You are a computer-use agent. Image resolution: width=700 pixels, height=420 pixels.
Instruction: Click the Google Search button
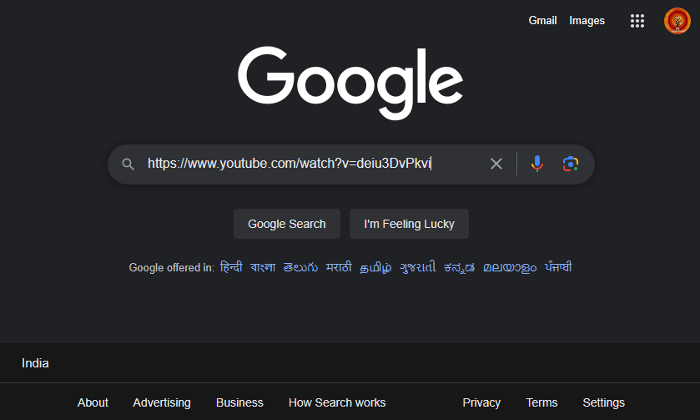[x=287, y=224]
